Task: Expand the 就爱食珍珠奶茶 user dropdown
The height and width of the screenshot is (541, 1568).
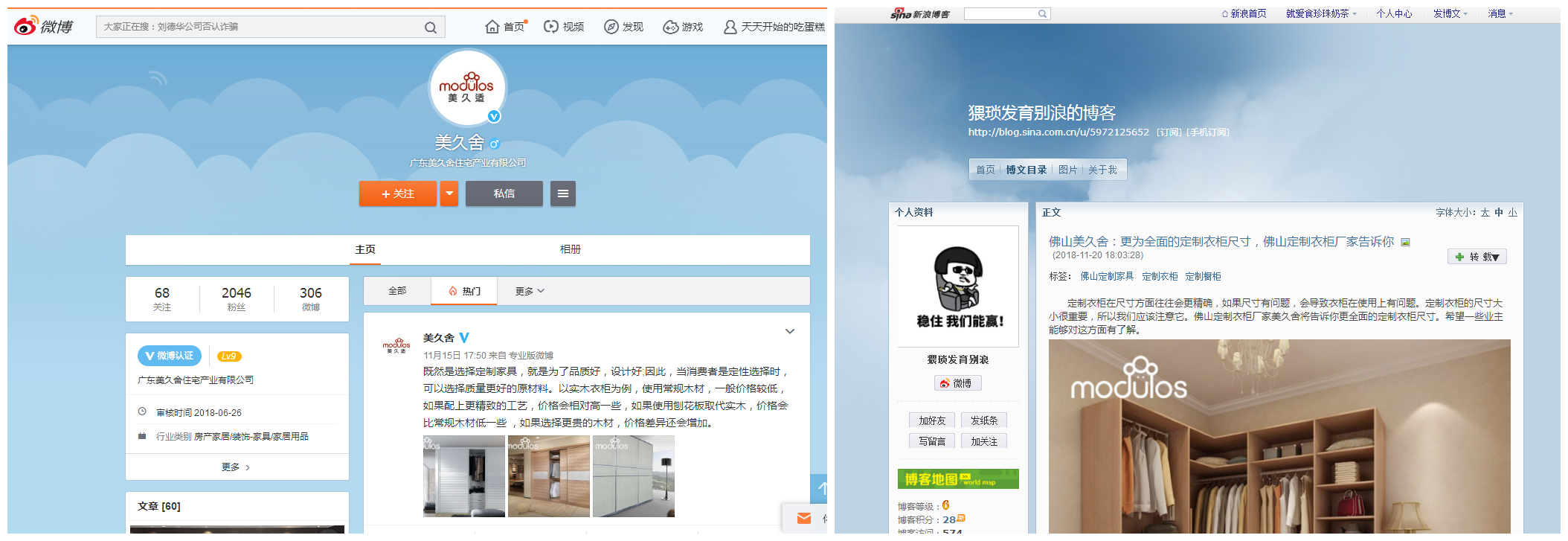Action: point(1321,13)
